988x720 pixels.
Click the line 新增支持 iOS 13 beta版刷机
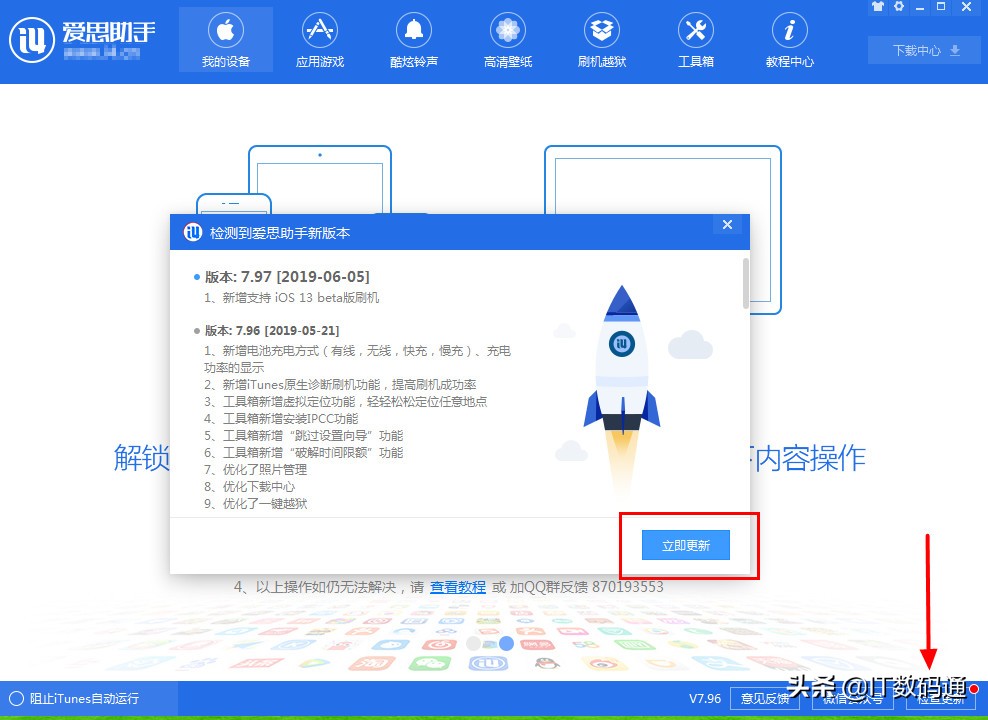292,297
